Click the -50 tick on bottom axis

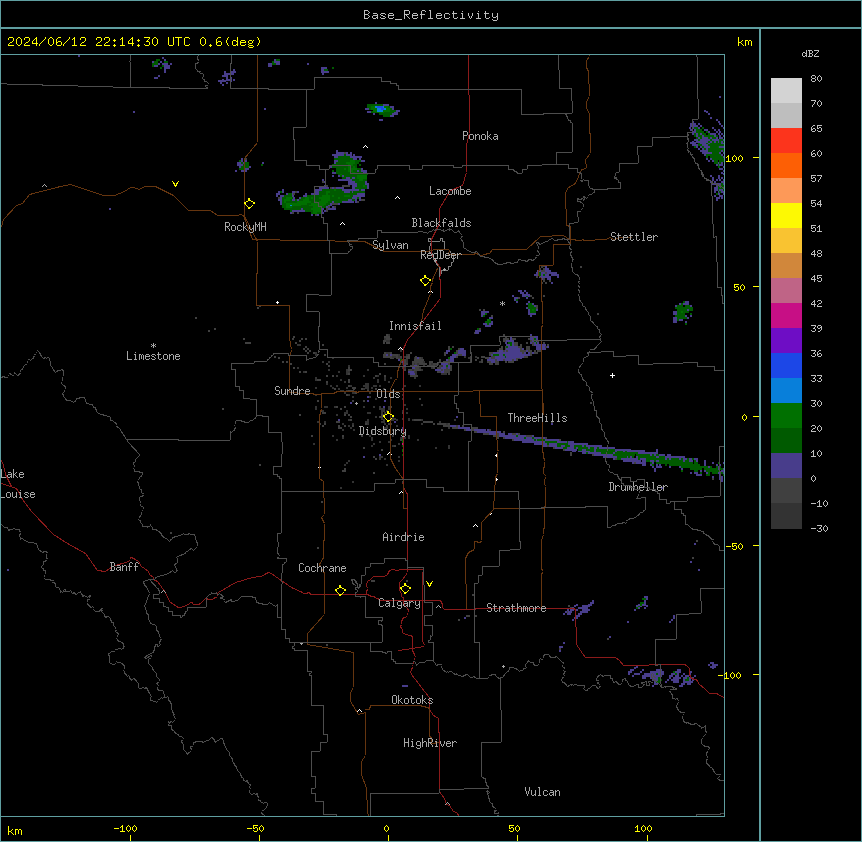pyautogui.click(x=255, y=828)
